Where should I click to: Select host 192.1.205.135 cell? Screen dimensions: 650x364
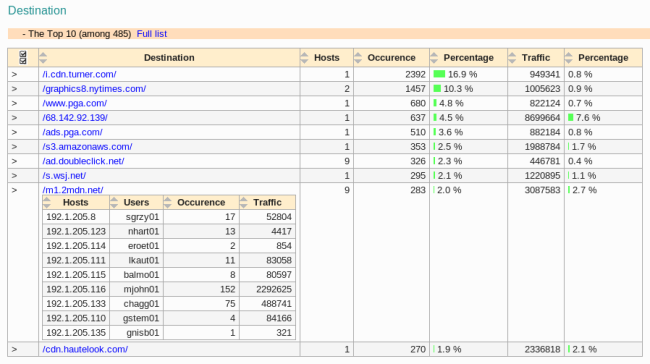point(76,333)
